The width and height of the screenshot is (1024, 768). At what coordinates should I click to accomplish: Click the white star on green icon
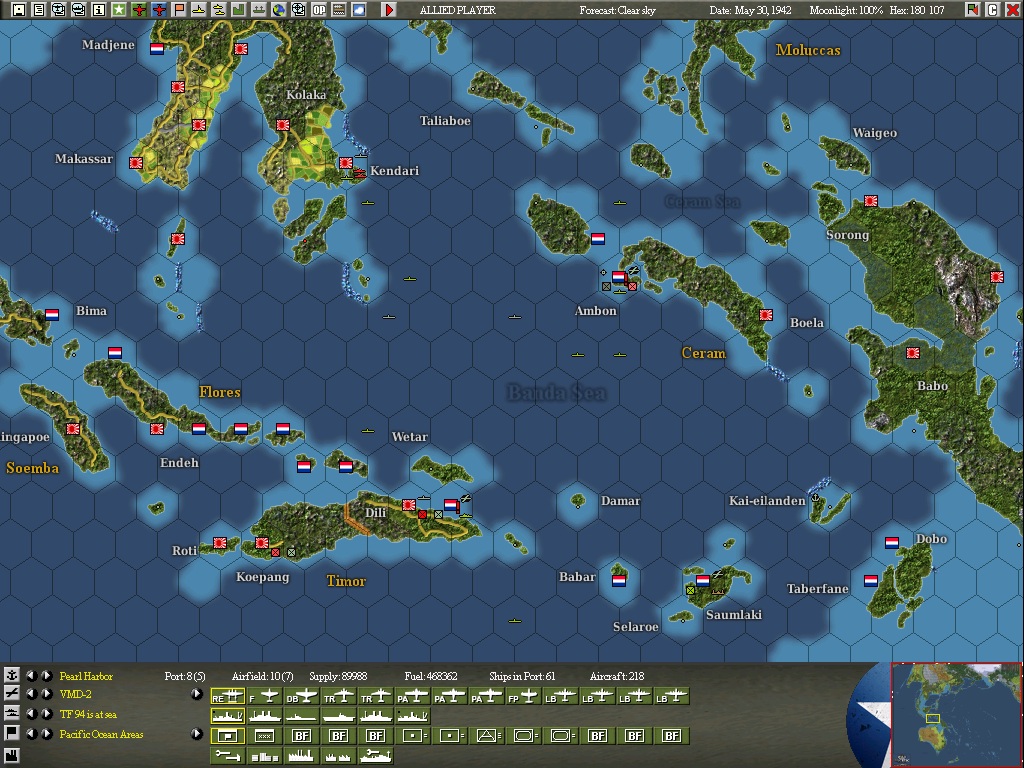coord(119,10)
